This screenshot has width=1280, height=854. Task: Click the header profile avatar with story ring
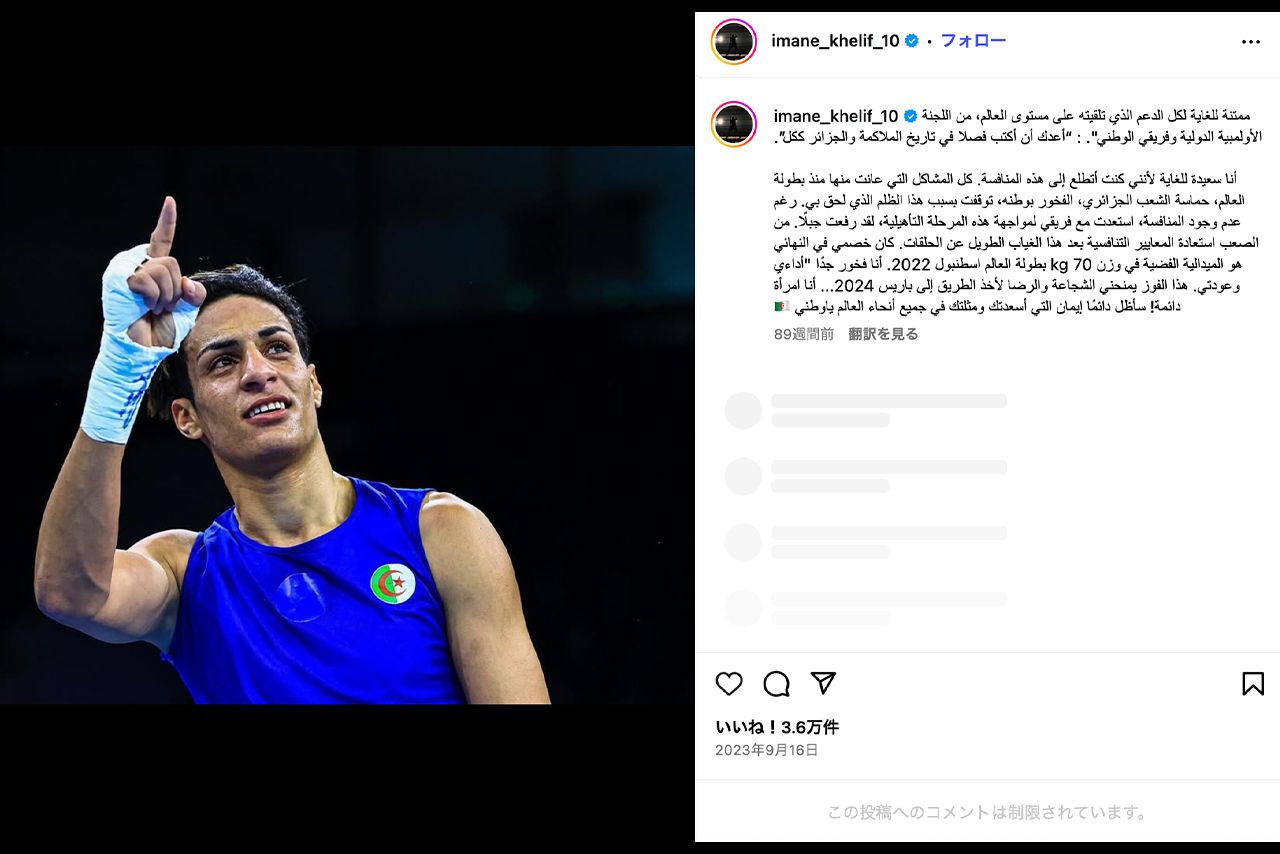point(734,42)
